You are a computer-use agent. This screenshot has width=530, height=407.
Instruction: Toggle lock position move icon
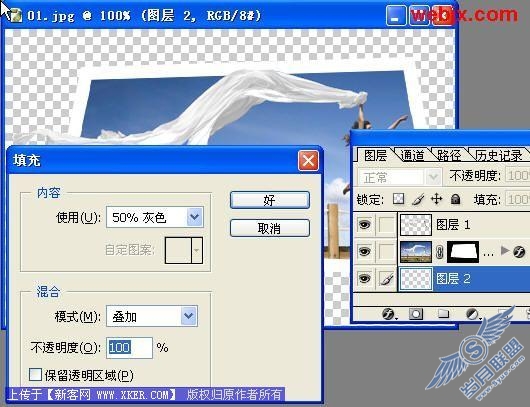coord(436,199)
